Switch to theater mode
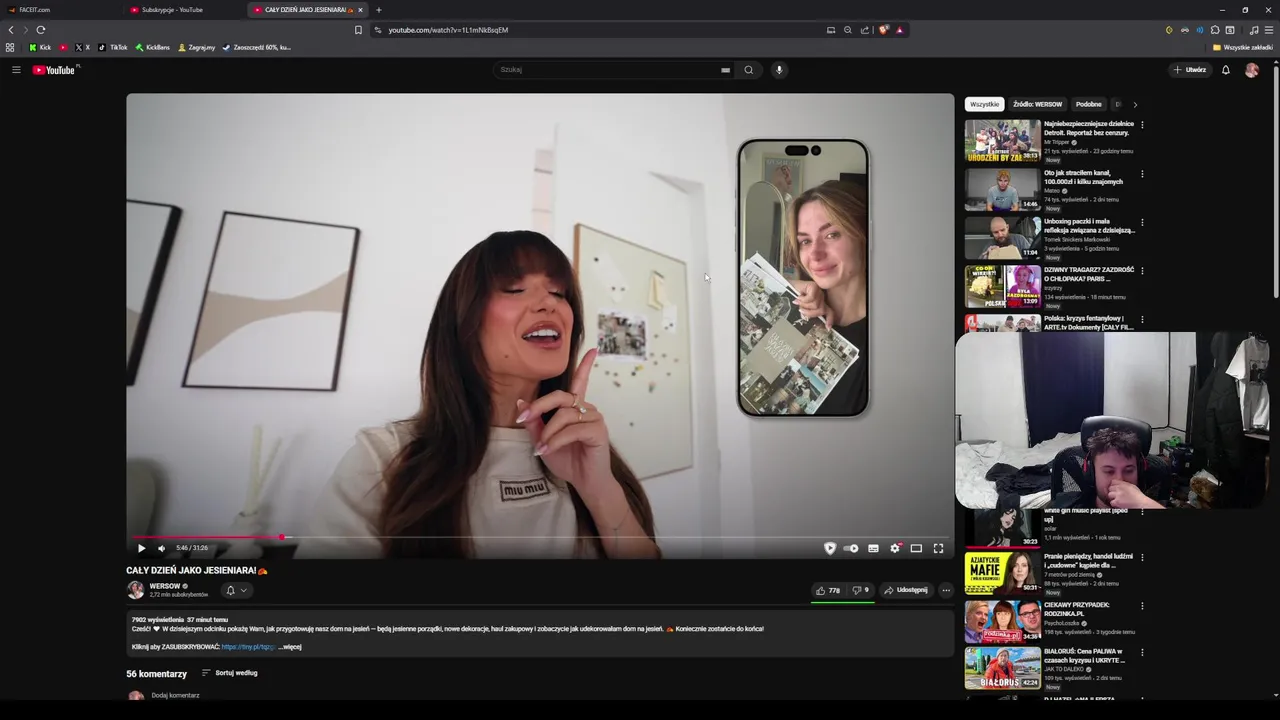The width and height of the screenshot is (1280, 720). 916,548
